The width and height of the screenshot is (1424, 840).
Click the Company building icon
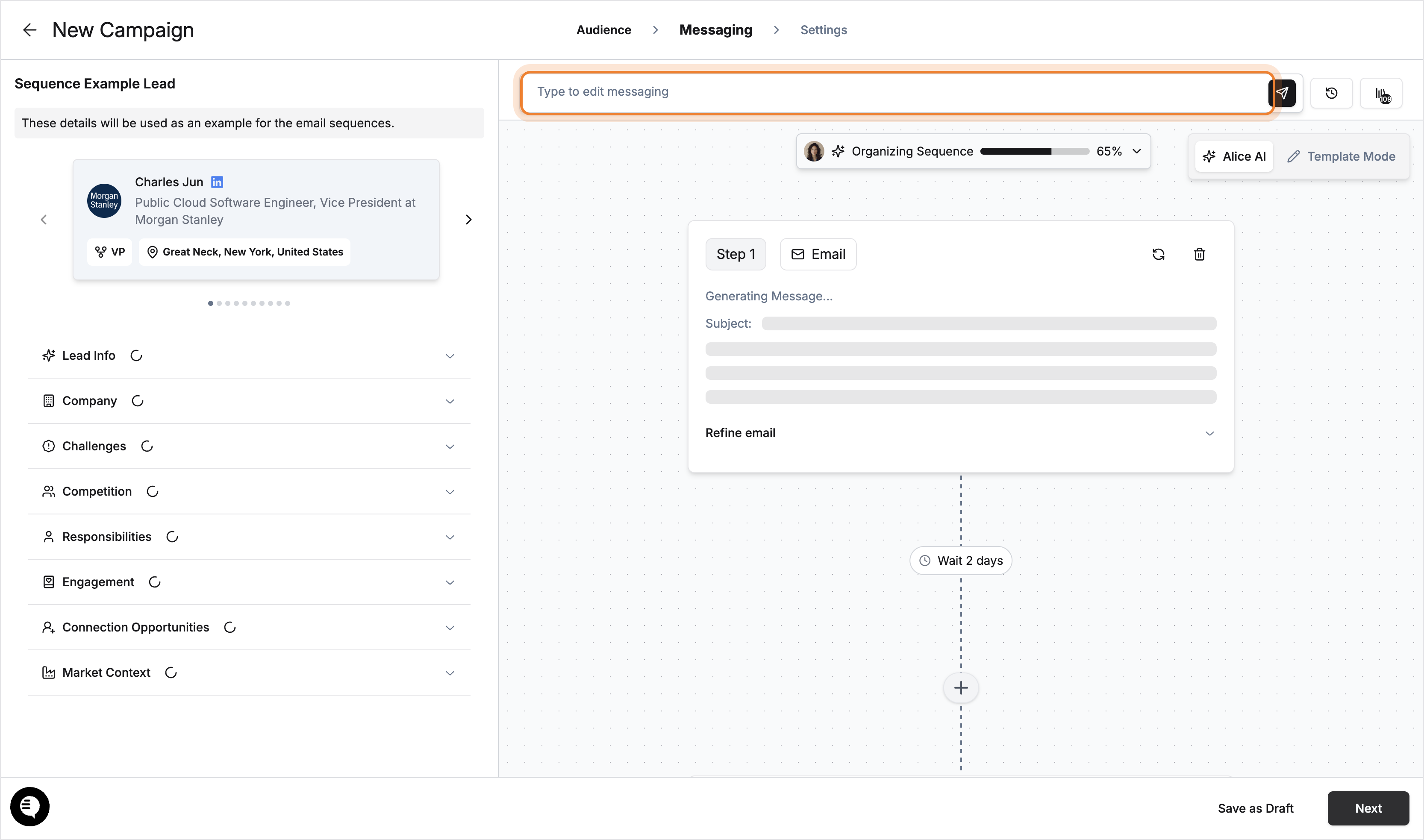pos(49,401)
